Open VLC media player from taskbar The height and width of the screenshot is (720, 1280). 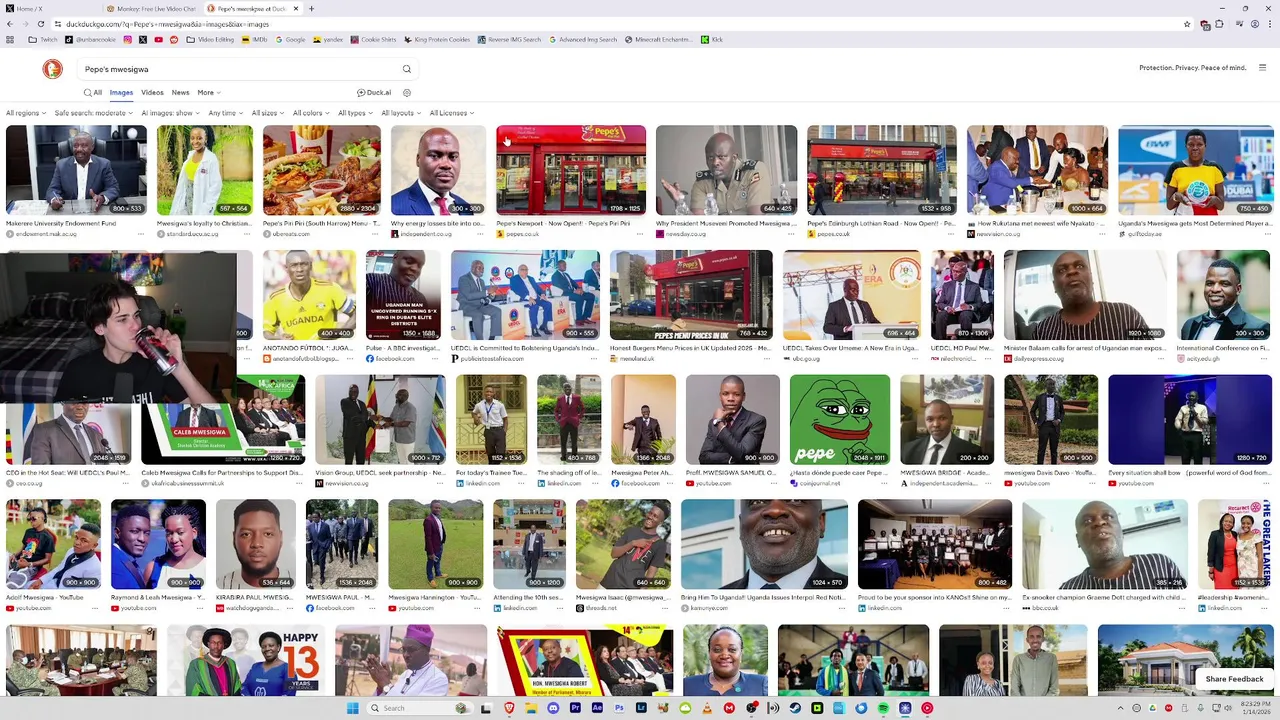click(x=707, y=708)
